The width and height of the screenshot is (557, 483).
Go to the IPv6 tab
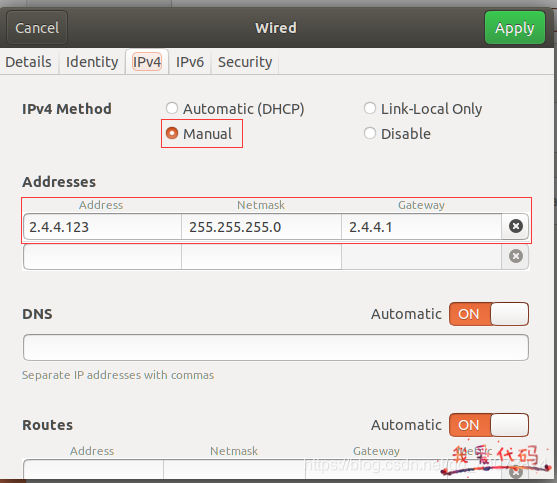point(190,62)
